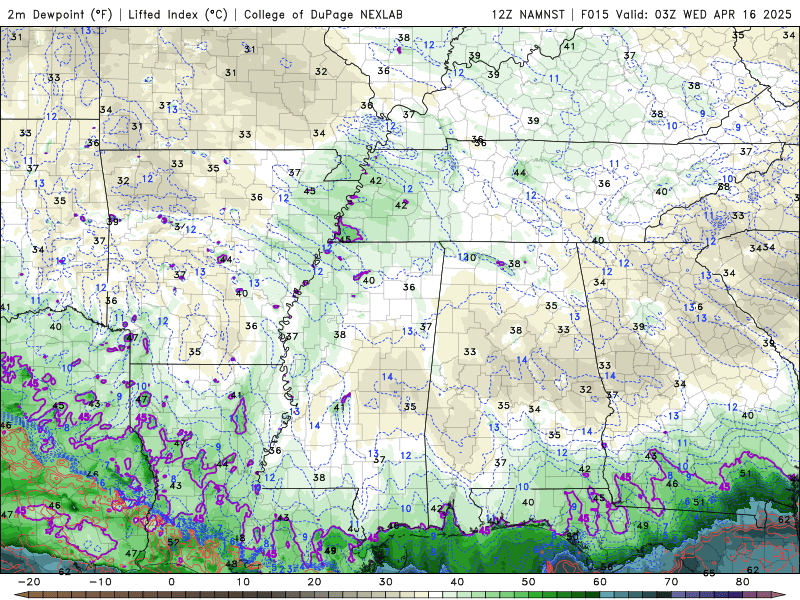Click the '-10' color scale label
800x600 pixels.
100,582
